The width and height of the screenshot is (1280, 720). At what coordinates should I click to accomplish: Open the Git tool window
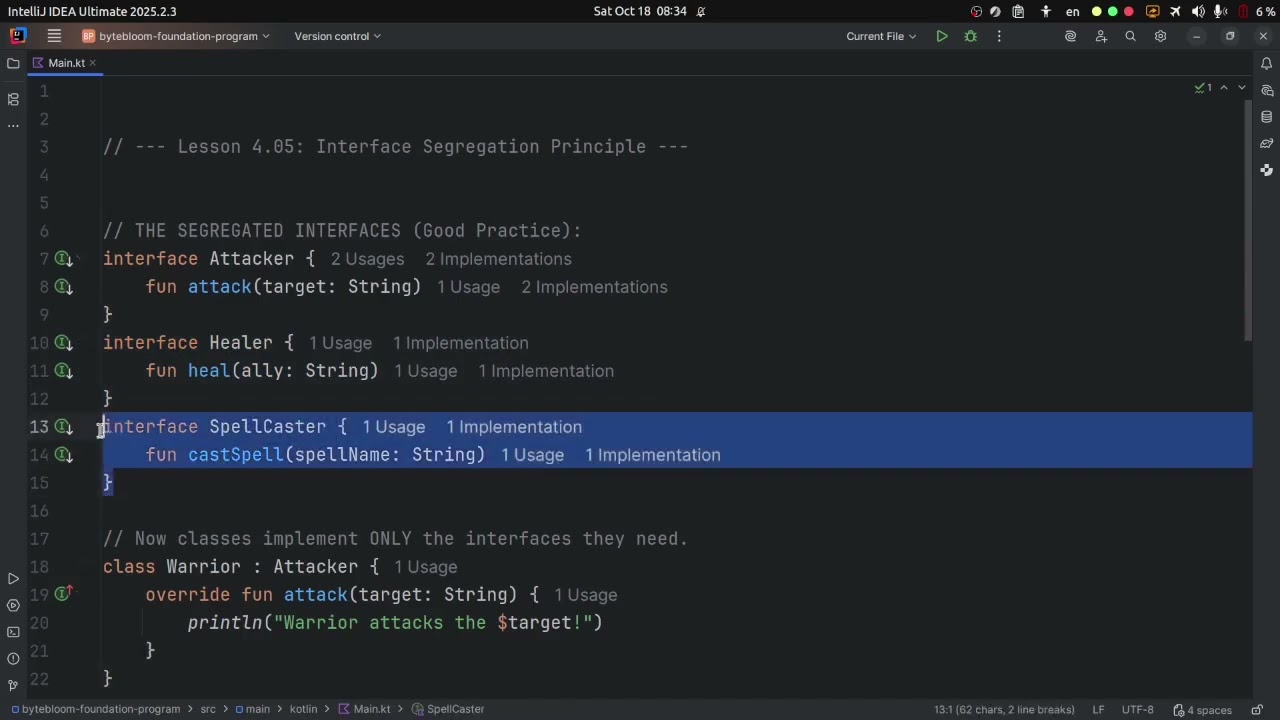coord(13,685)
